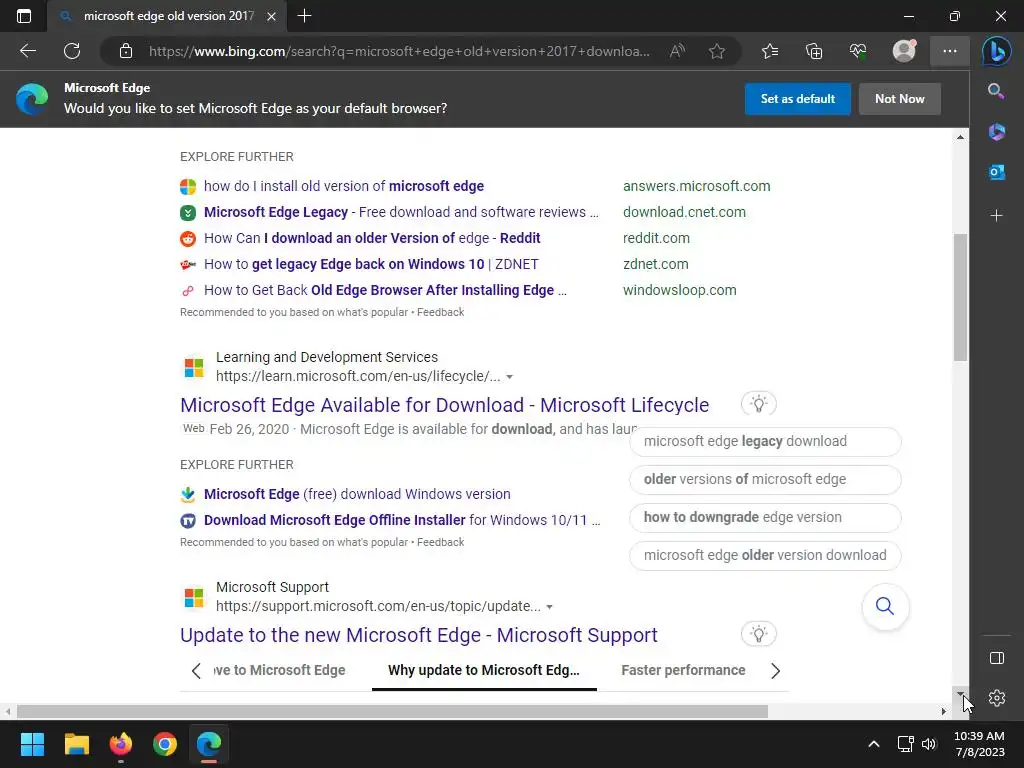Click Set as default button
The image size is (1024, 768).
[x=797, y=99]
